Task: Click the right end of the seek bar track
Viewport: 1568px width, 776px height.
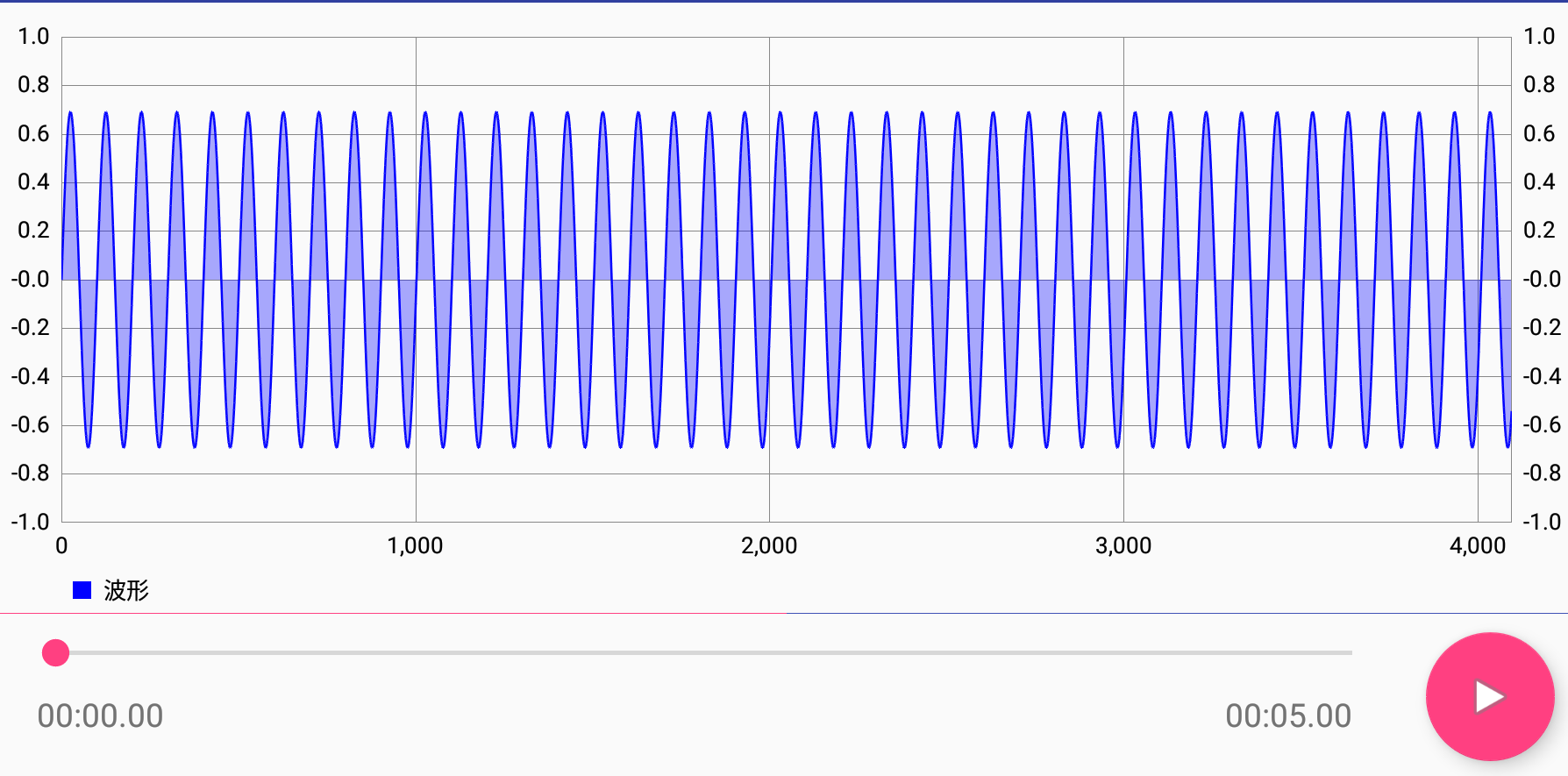Action: pos(1347,653)
